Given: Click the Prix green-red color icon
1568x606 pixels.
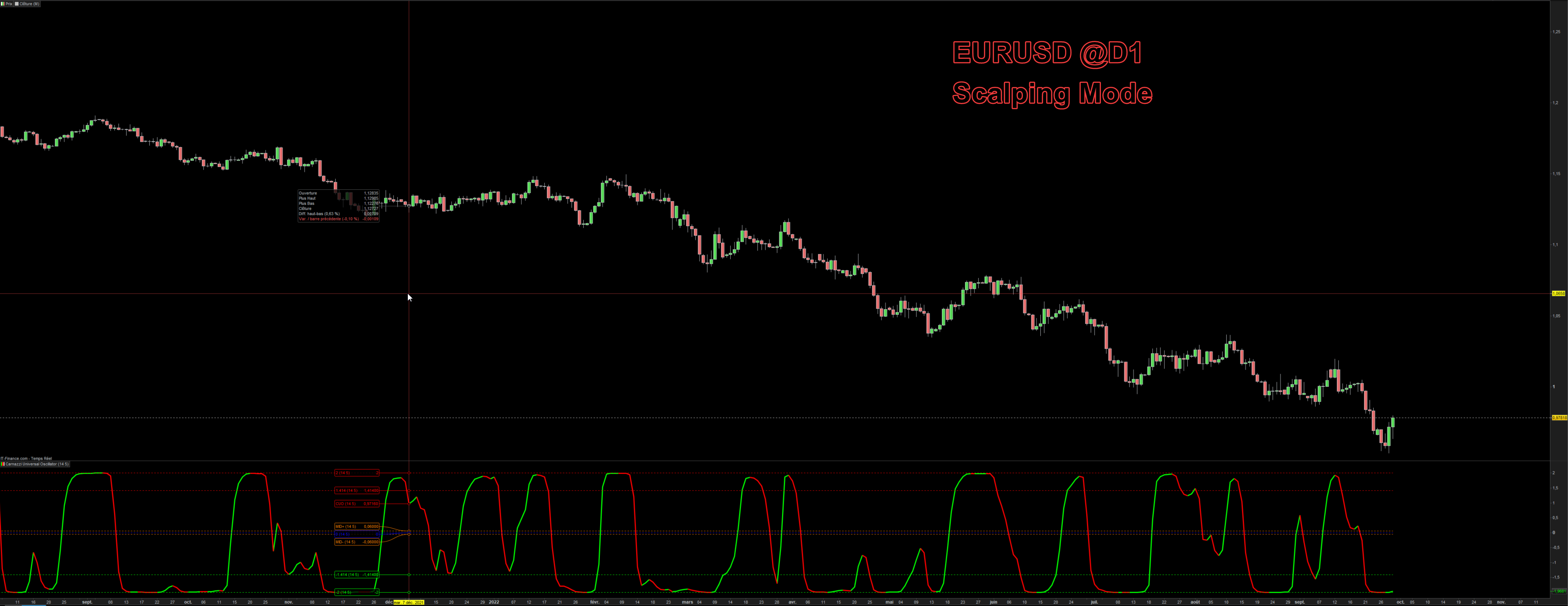Looking at the screenshot, I should click(3, 4).
